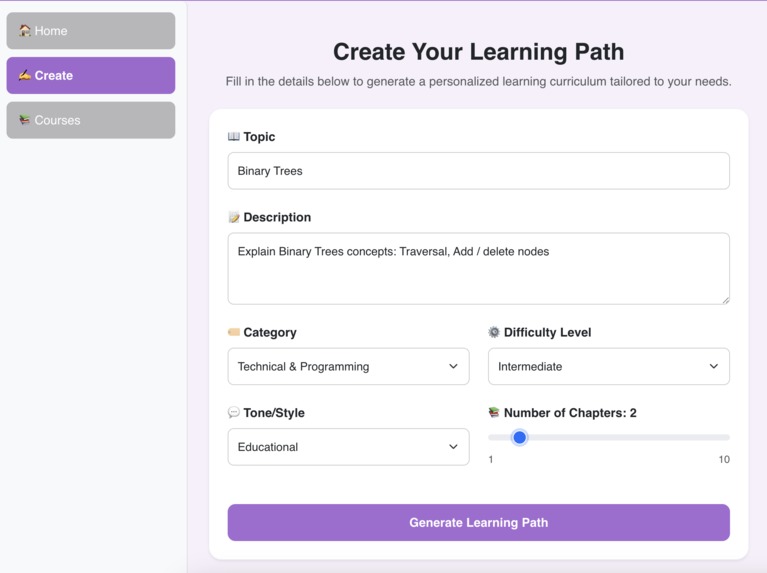The width and height of the screenshot is (767, 573).
Task: Open the Technical & Programming category dropdown
Action: click(348, 367)
